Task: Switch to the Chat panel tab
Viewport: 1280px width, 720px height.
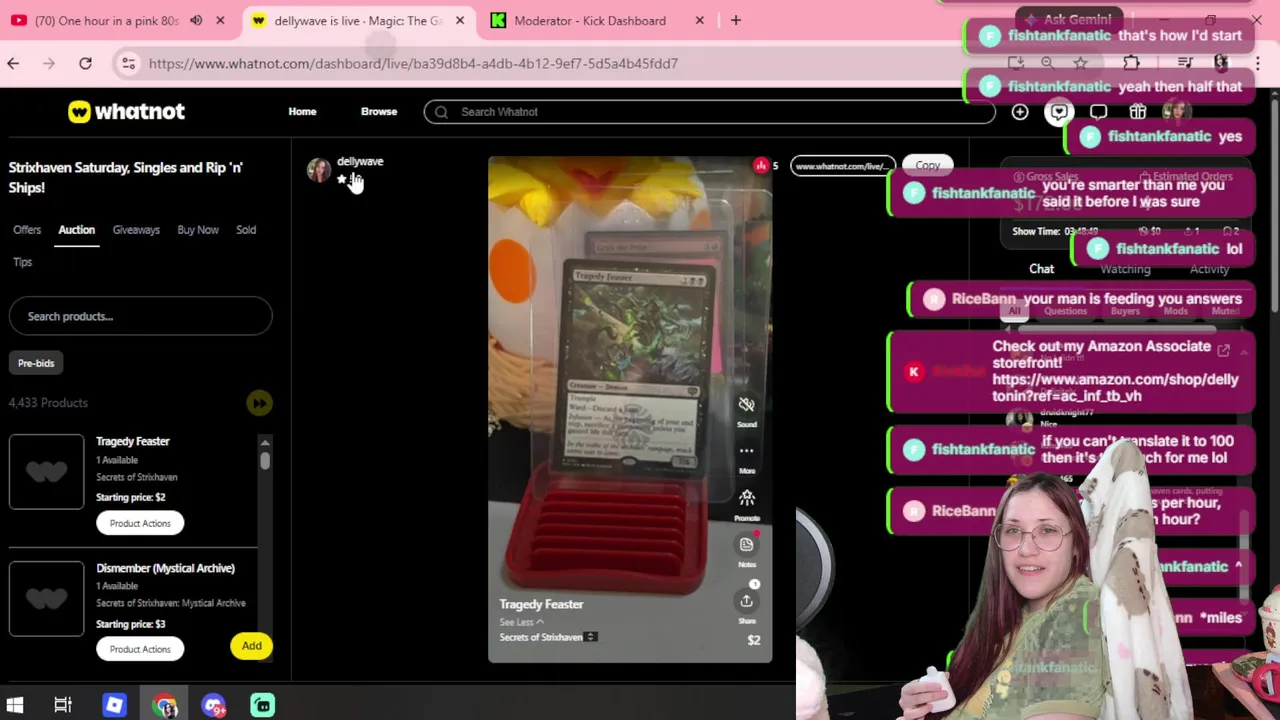Action: coord(1041,269)
